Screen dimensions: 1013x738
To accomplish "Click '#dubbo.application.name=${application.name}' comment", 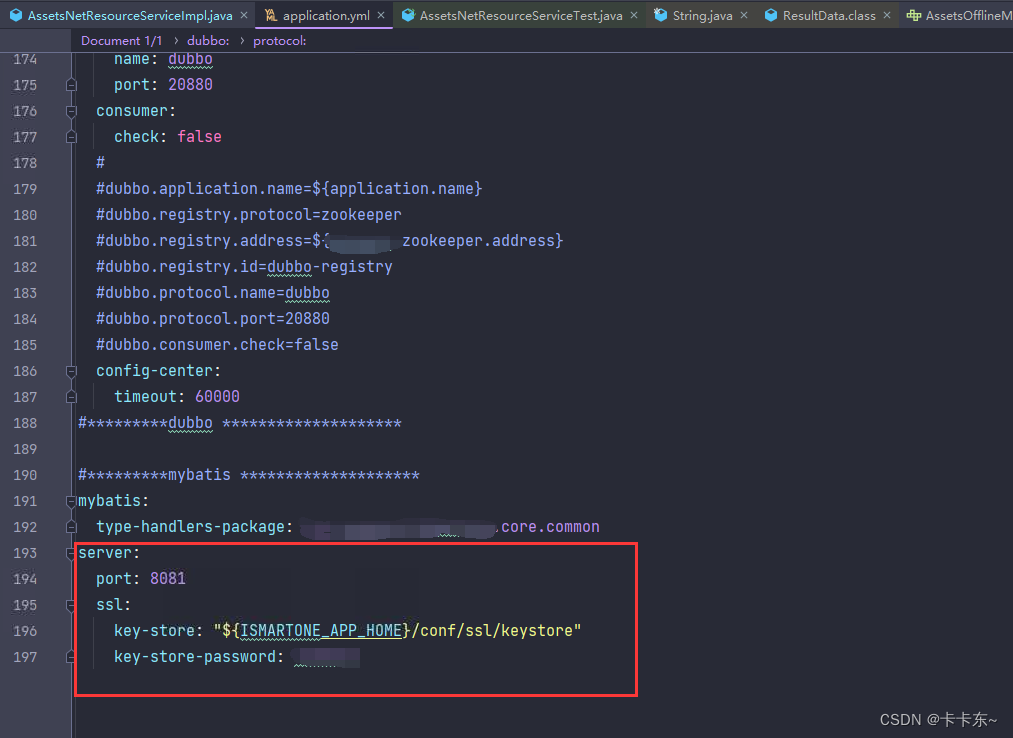I will coord(289,189).
